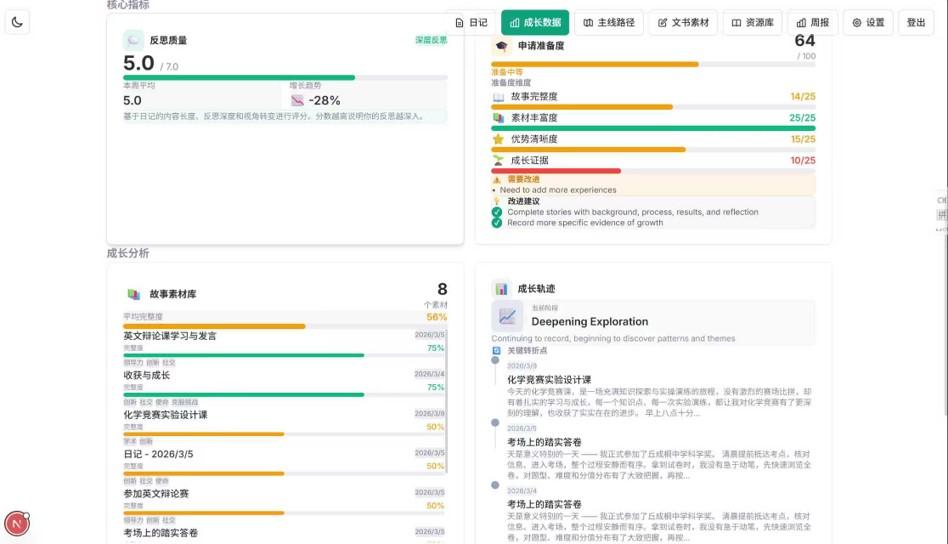The image size is (948, 544).
Task: Click the 14/25 story completeness score
Action: (803, 97)
